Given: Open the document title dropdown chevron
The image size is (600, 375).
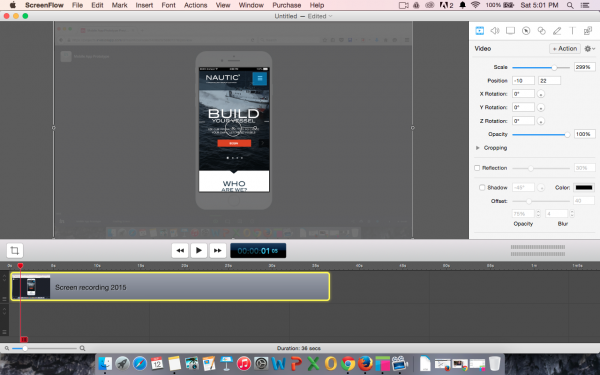Looking at the screenshot, I should 330,16.
